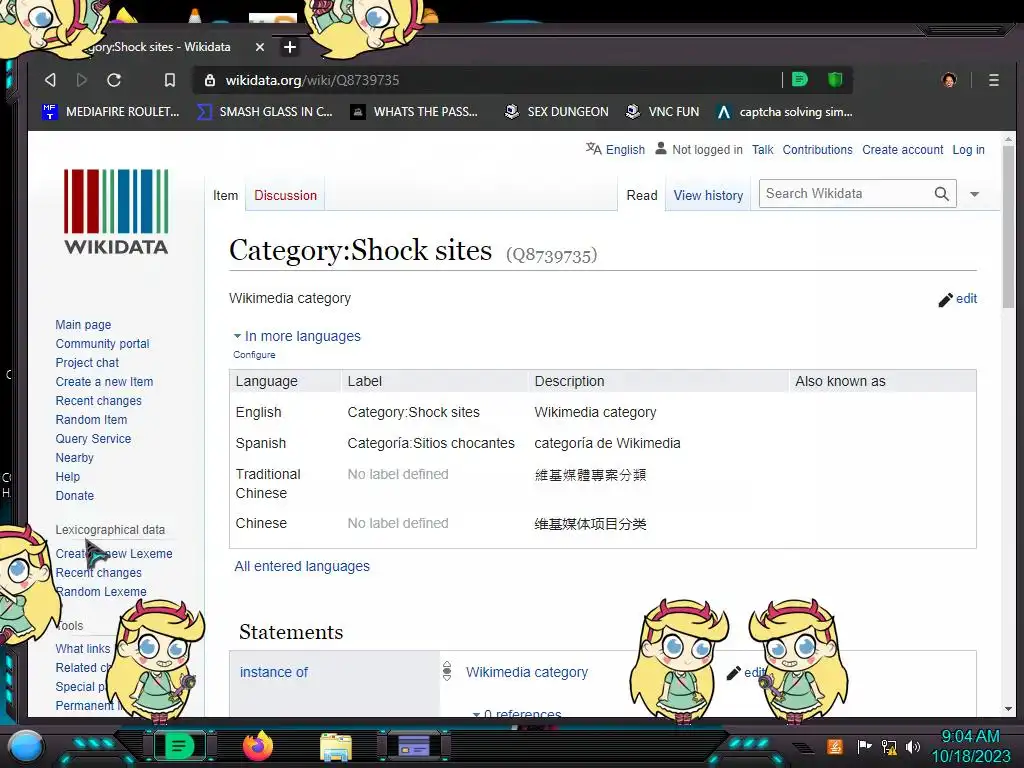Viewport: 1024px width, 768px height.
Task: Click the rank selector icon beside Wikimedia category
Action: (447, 671)
